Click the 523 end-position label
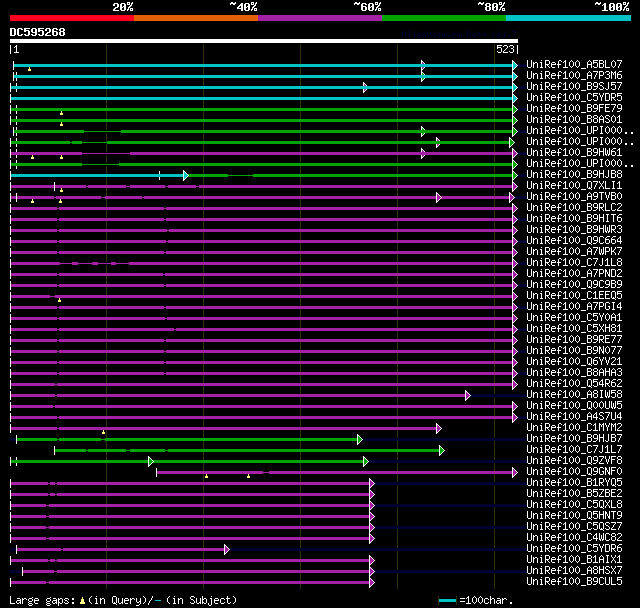Viewport: 640px width, 608px height. (505, 49)
